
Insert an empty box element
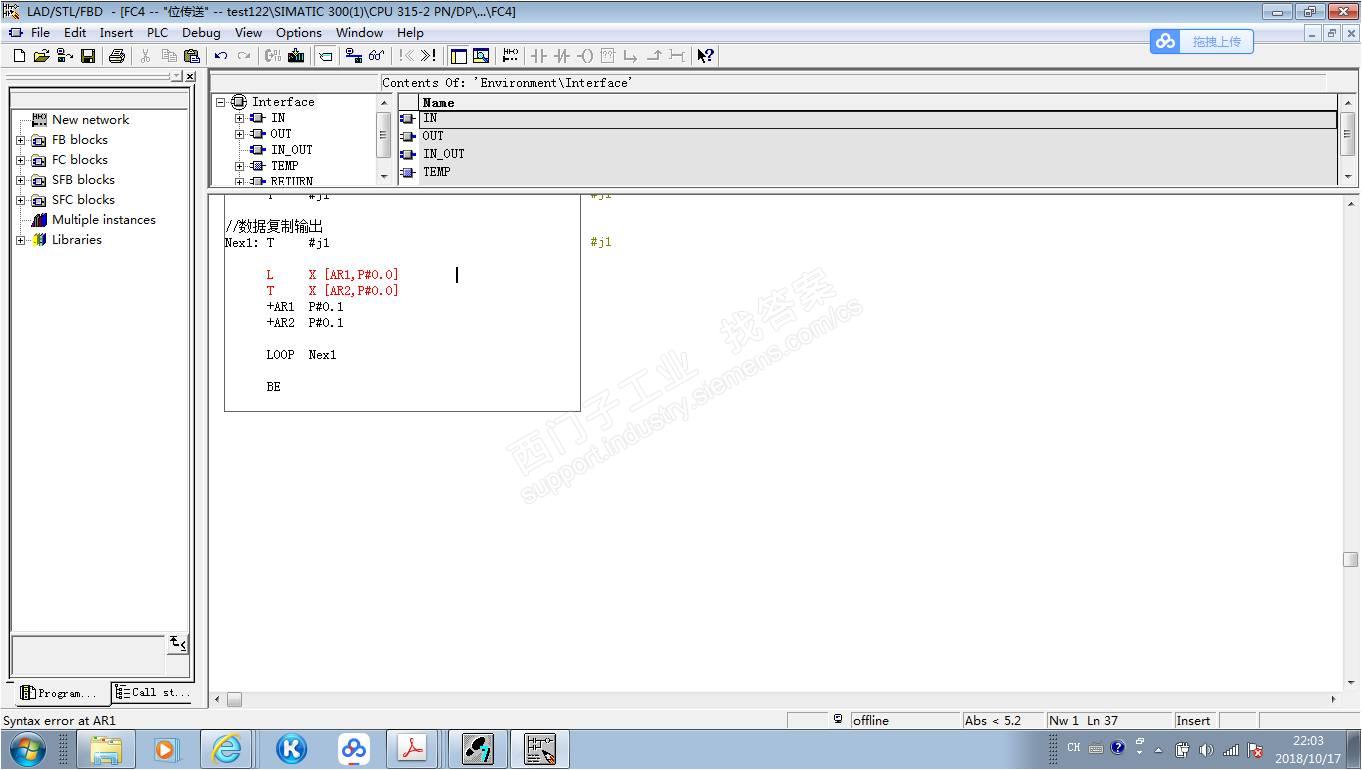(607, 56)
